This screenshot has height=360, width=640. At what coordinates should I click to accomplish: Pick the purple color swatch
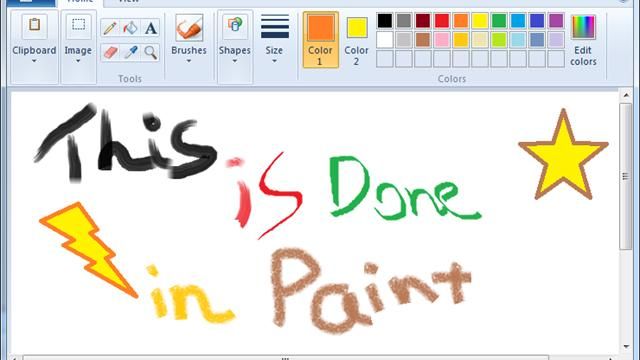[x=556, y=20]
